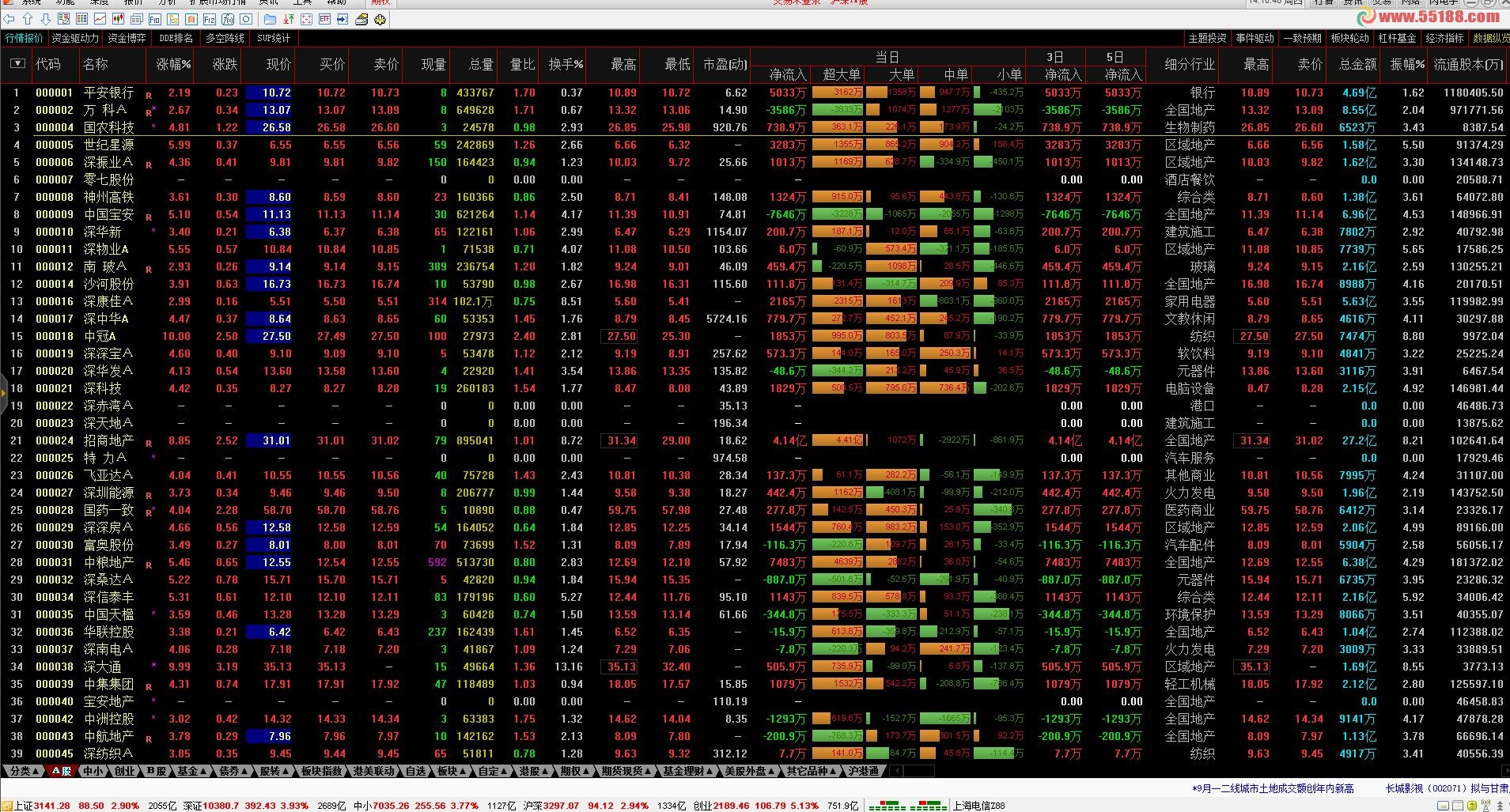Viewport: 1510px width, 812px height.
Task: Click the back arrow toolbar icon
Action: (x=9, y=19)
